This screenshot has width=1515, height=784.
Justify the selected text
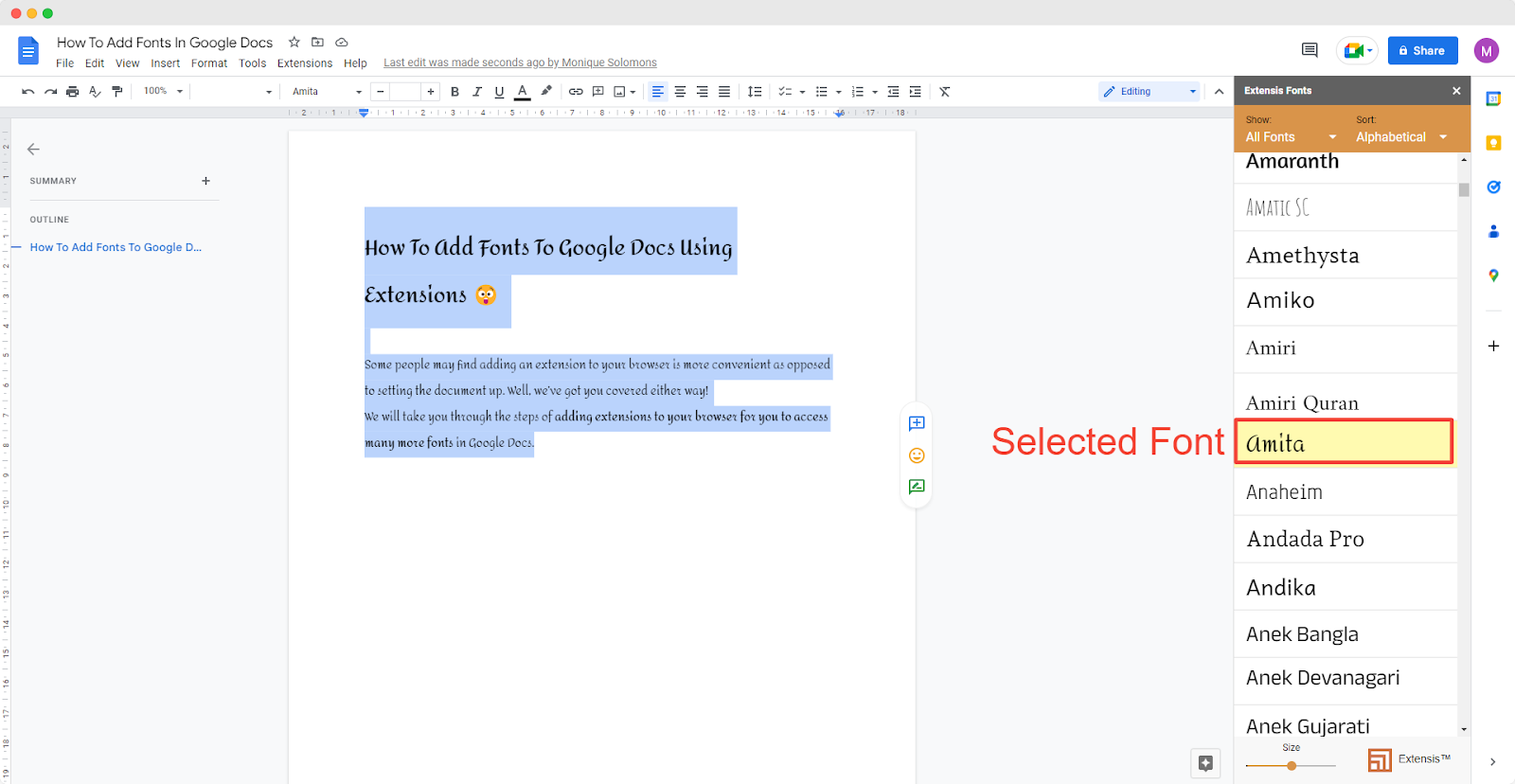tap(724, 92)
